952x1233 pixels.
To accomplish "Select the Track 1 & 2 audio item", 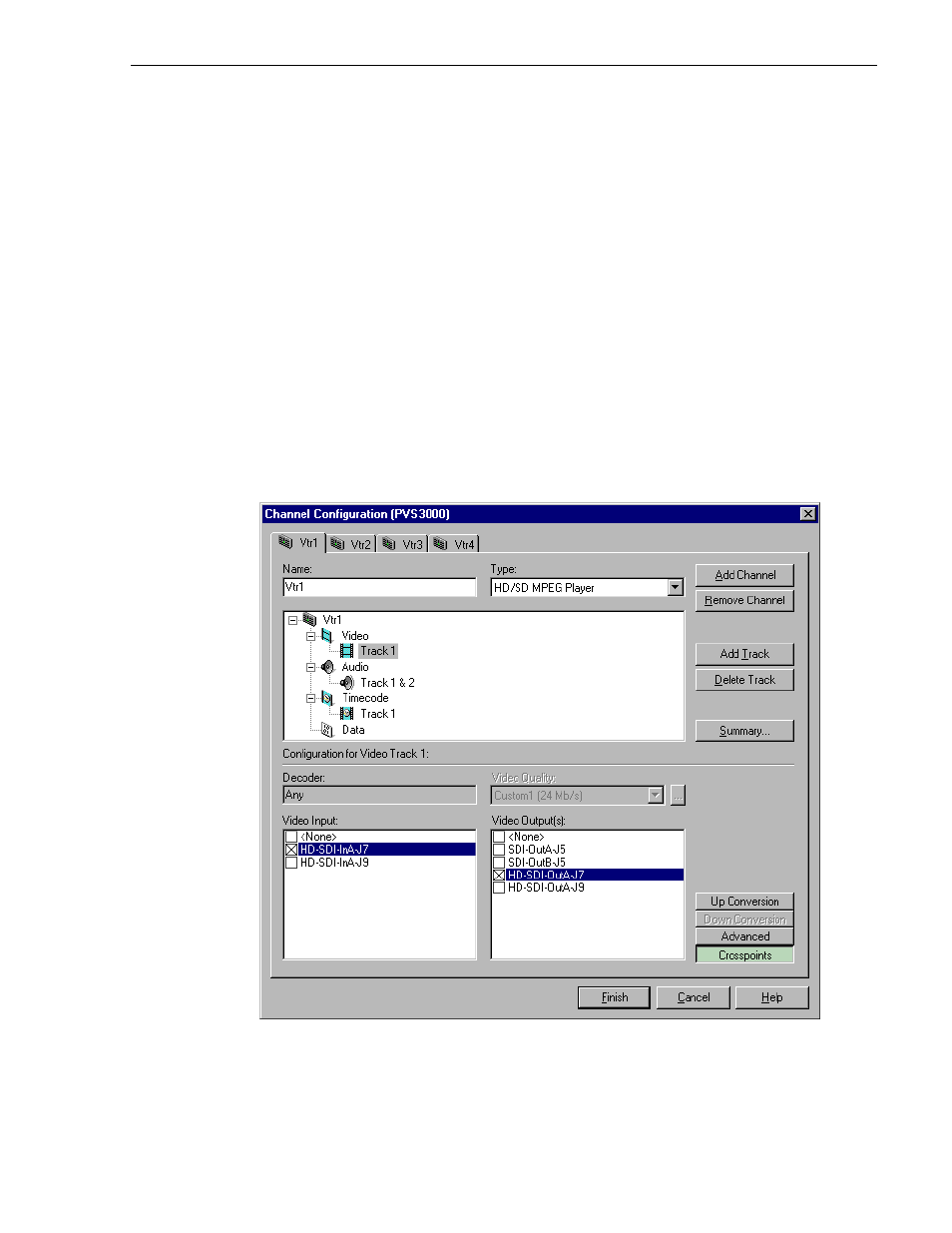I will coord(387,683).
